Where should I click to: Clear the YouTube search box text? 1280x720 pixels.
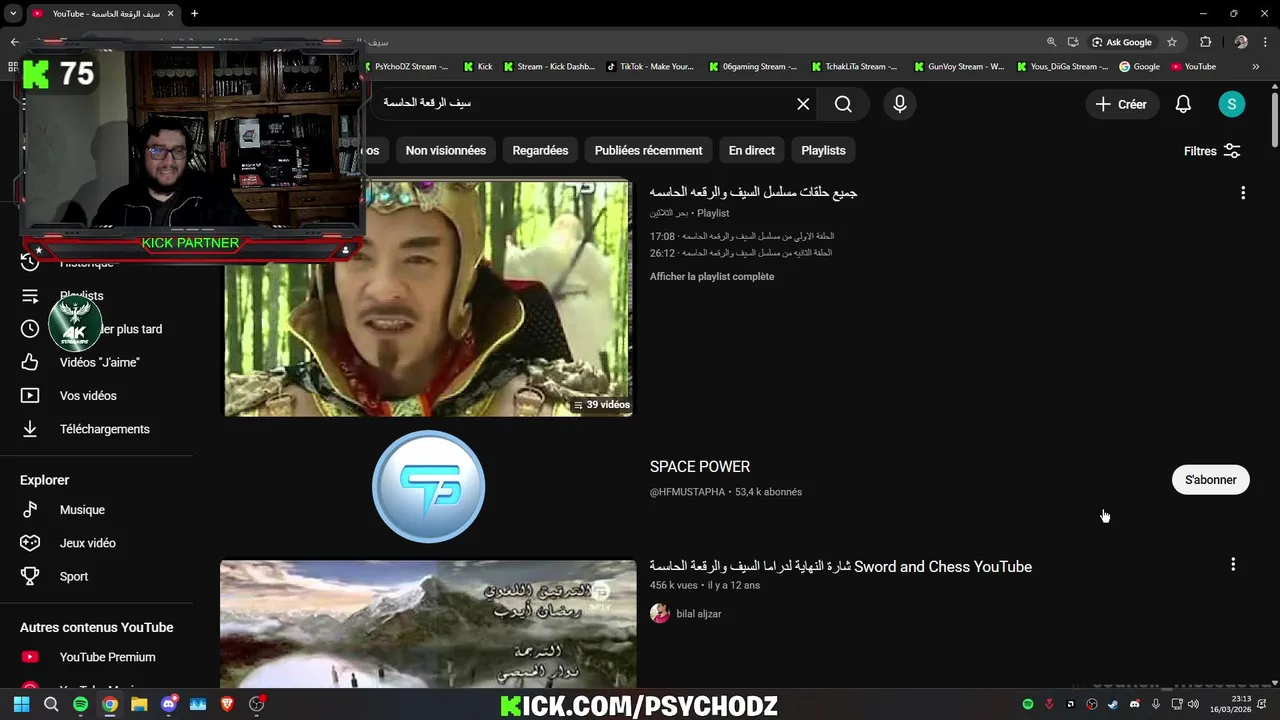click(x=803, y=104)
